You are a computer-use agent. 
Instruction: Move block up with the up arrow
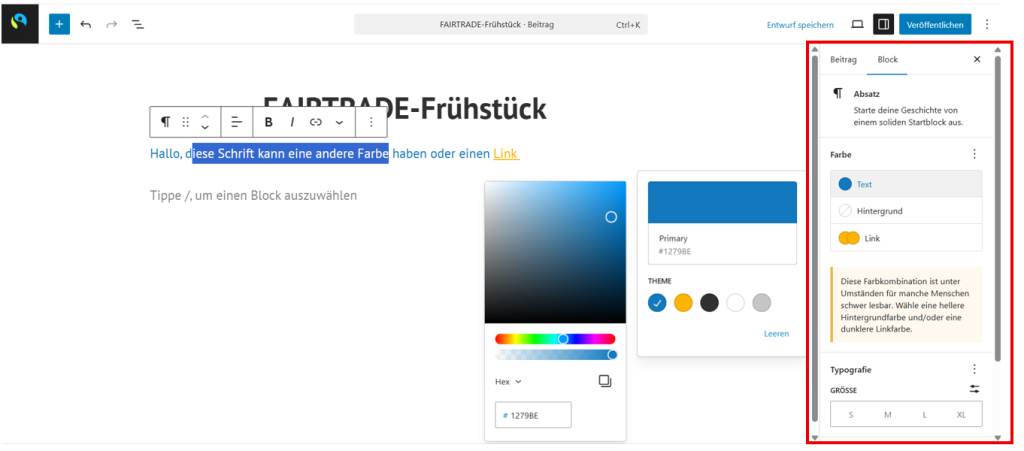coord(205,116)
